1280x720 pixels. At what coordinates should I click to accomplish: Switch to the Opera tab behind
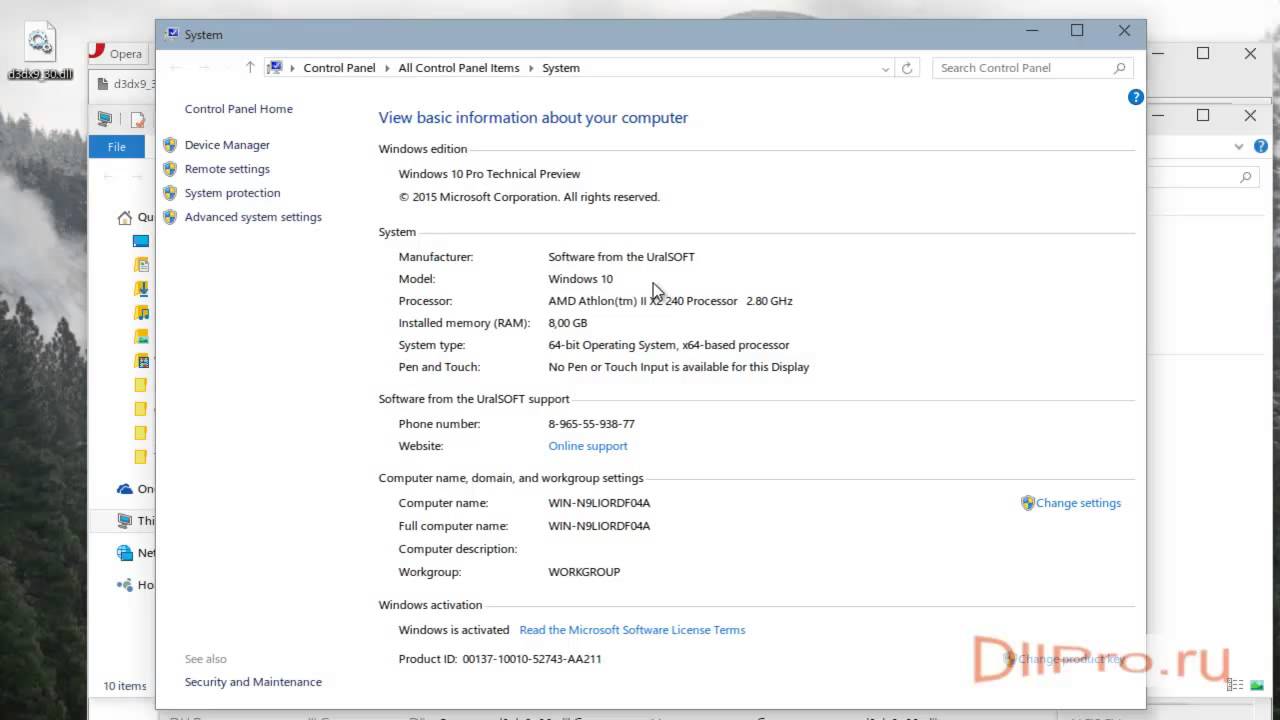[x=121, y=54]
